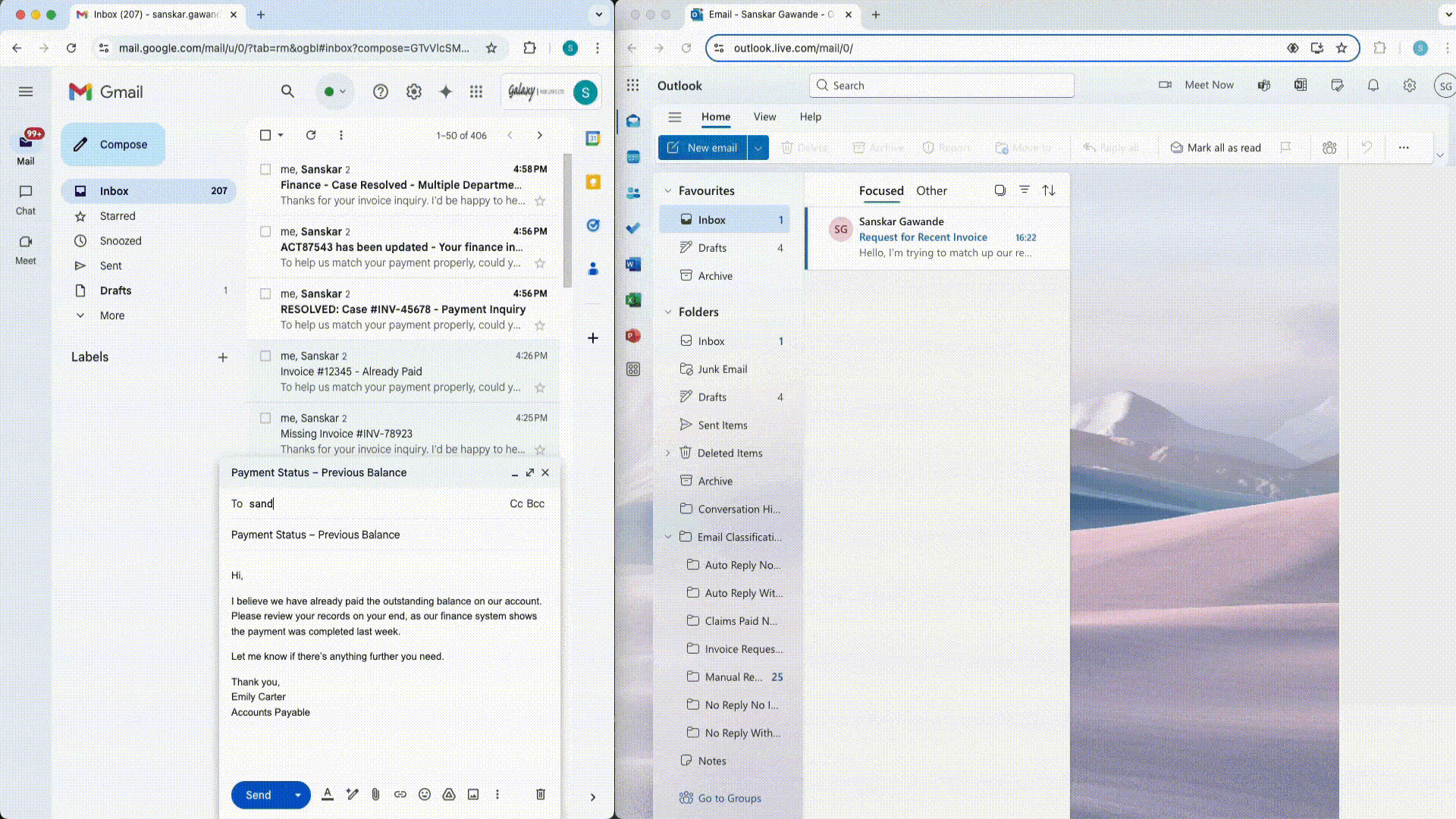This screenshot has height=819, width=1456.
Task: Click Gmail refresh inbox icon
Action: coord(311,135)
